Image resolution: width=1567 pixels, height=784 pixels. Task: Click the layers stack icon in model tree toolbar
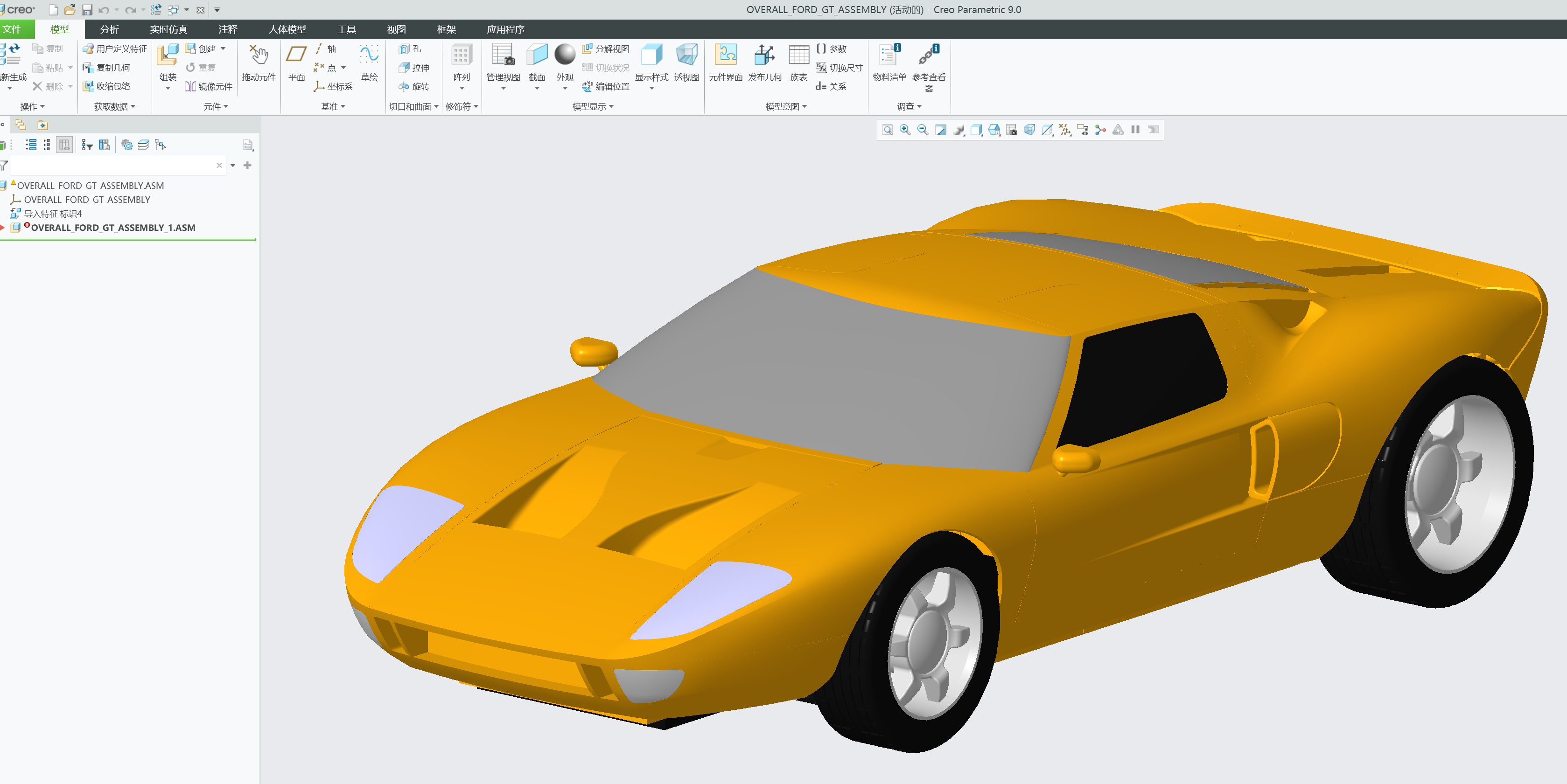click(x=144, y=145)
